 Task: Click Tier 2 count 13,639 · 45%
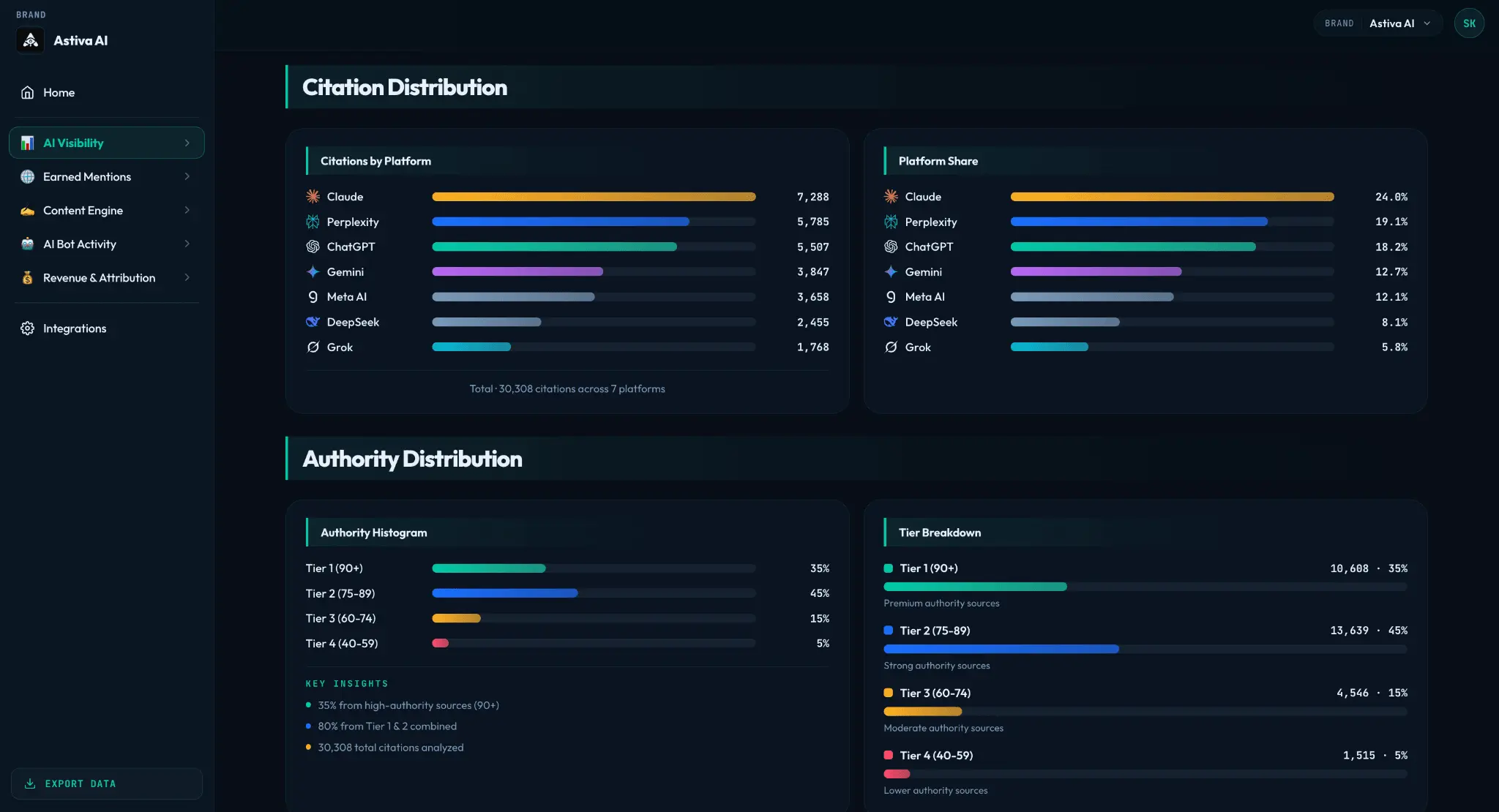(x=1369, y=631)
